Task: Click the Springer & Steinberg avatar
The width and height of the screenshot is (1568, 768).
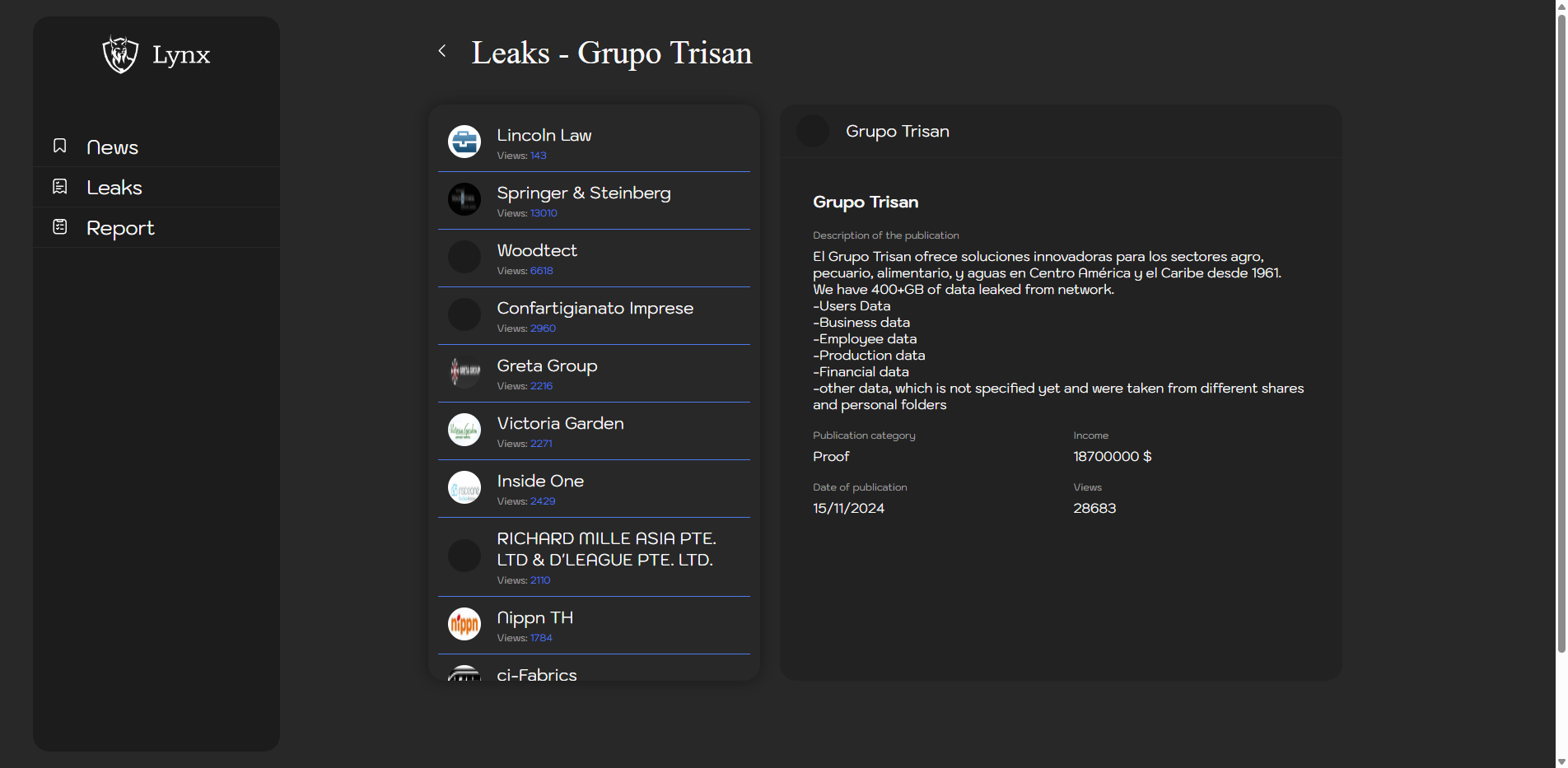Action: (464, 199)
